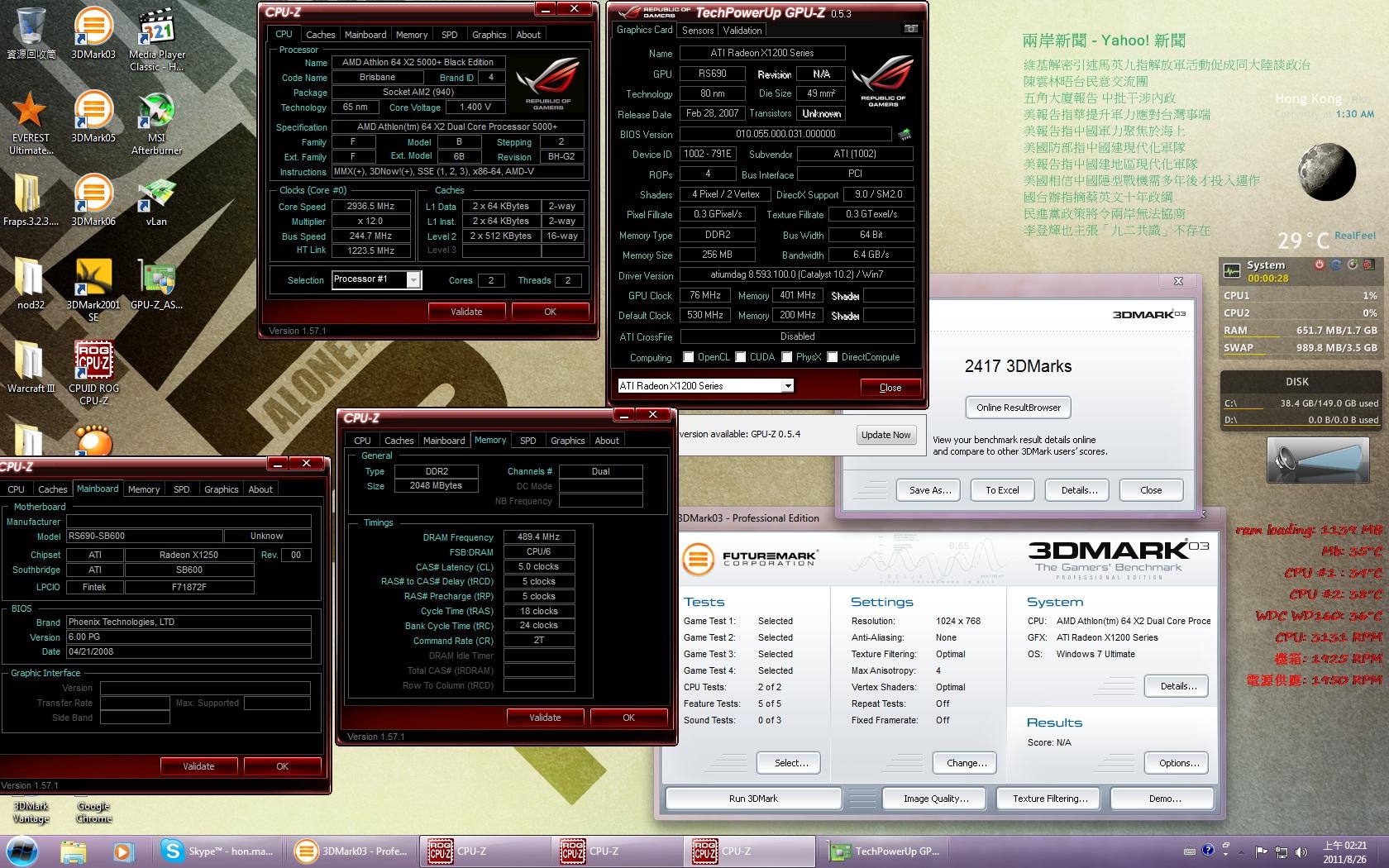Click Run 3DMark button
This screenshot has height=868, width=1389.
[x=753, y=799]
